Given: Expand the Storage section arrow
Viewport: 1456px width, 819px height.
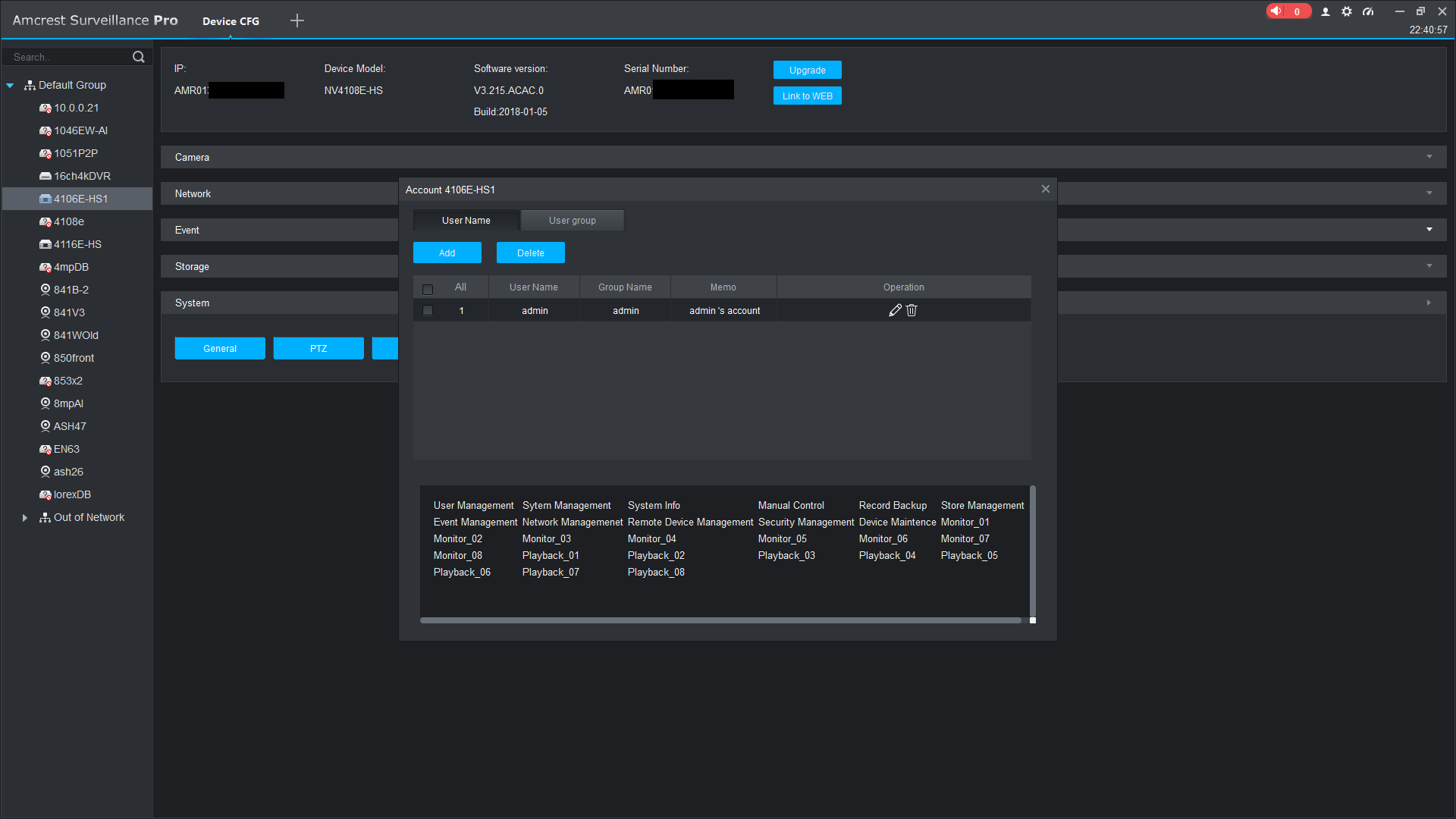Looking at the screenshot, I should [x=1429, y=266].
